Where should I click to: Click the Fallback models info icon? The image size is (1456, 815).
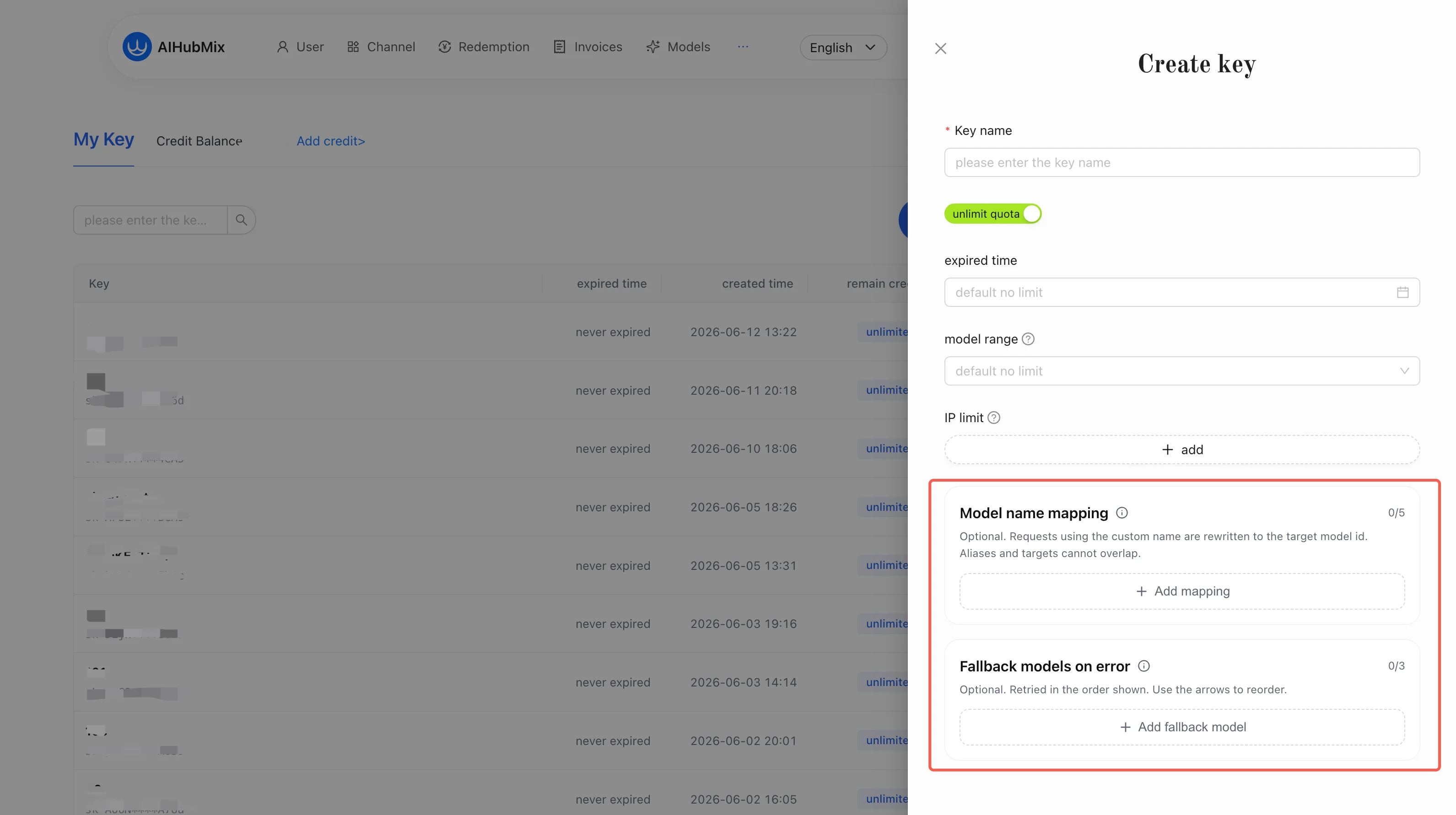click(1144, 666)
